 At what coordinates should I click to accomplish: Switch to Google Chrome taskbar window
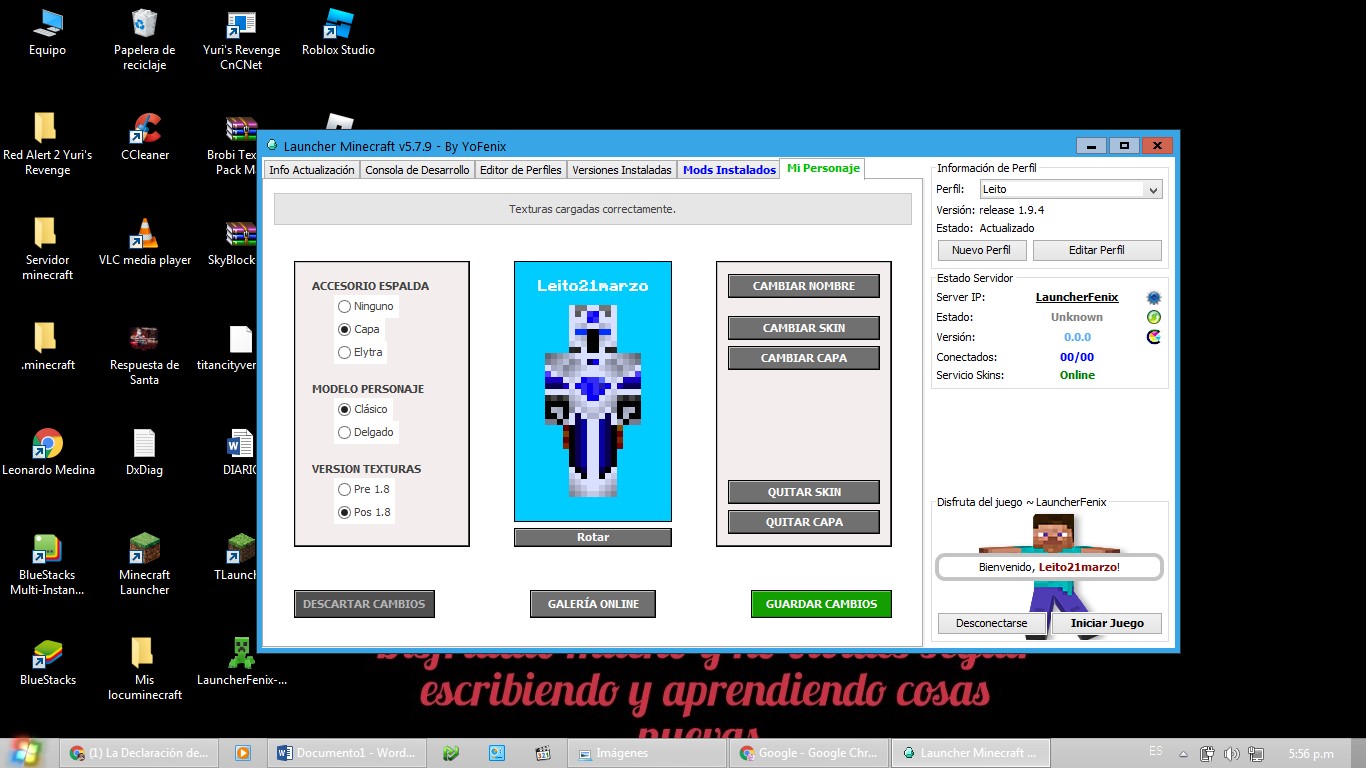(x=809, y=753)
